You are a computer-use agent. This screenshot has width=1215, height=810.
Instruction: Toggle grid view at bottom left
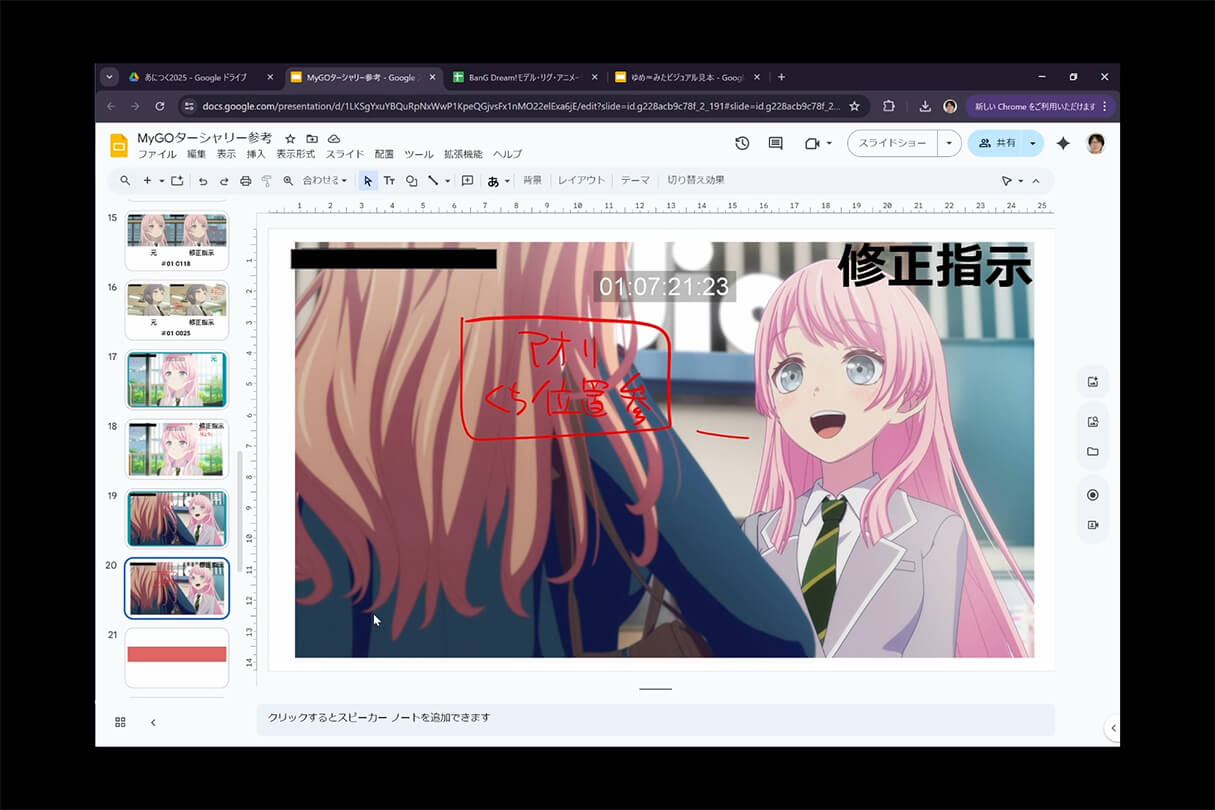120,722
